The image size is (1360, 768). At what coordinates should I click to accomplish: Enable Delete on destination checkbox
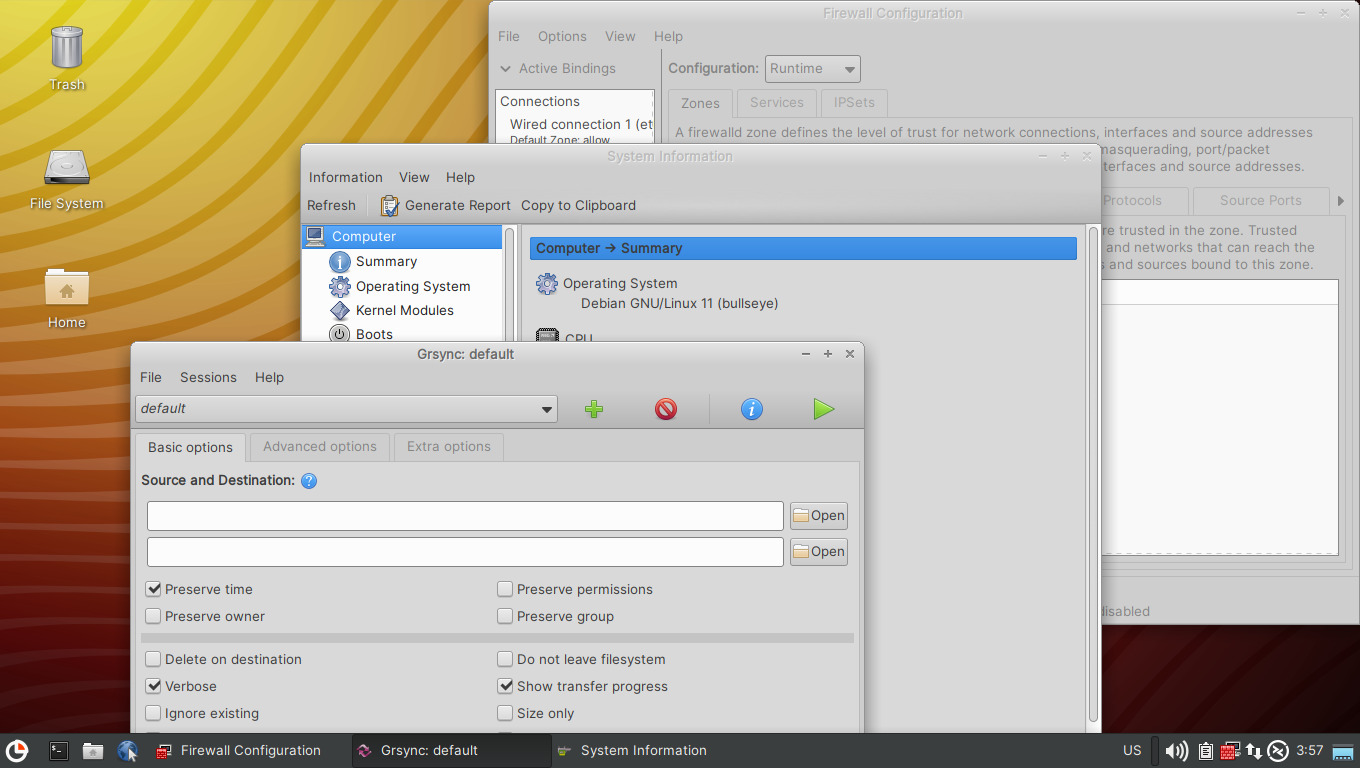pyautogui.click(x=154, y=660)
